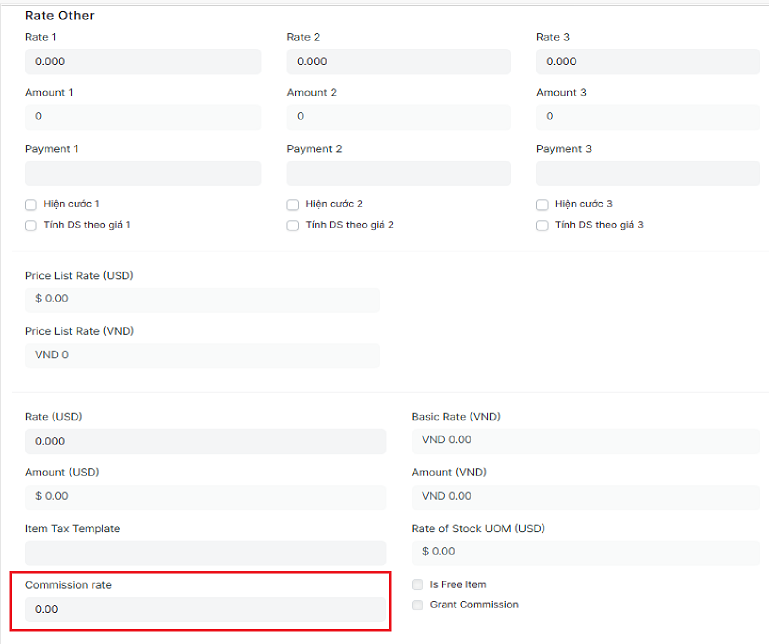The height and width of the screenshot is (644, 769).
Task: Click the Amount 3 field
Action: (647, 117)
